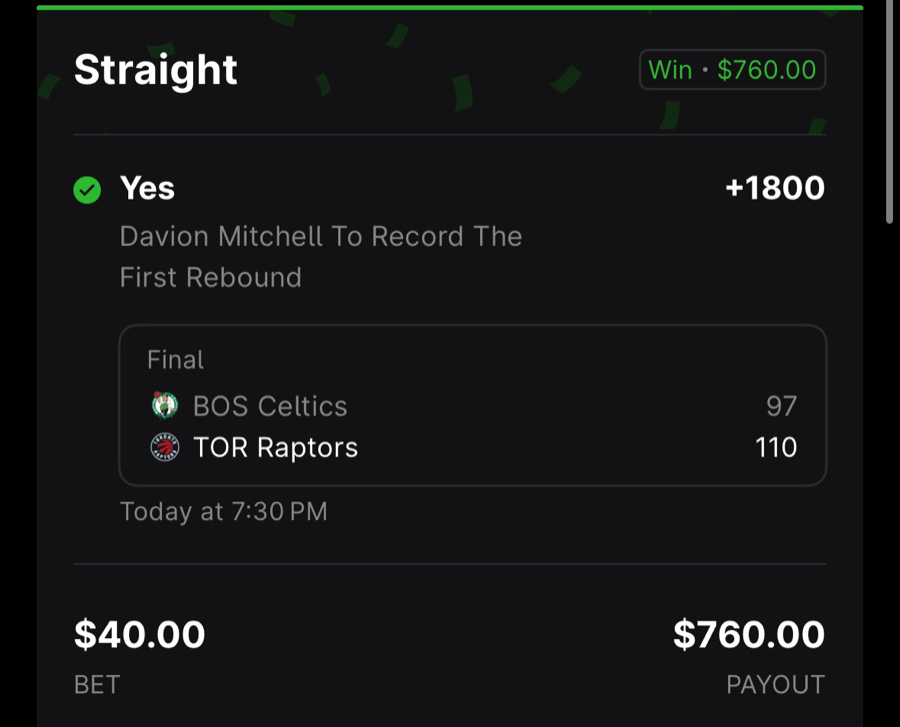The image size is (900, 727).
Task: Click the $40.00 BET amount field
Action: pyautogui.click(x=140, y=635)
